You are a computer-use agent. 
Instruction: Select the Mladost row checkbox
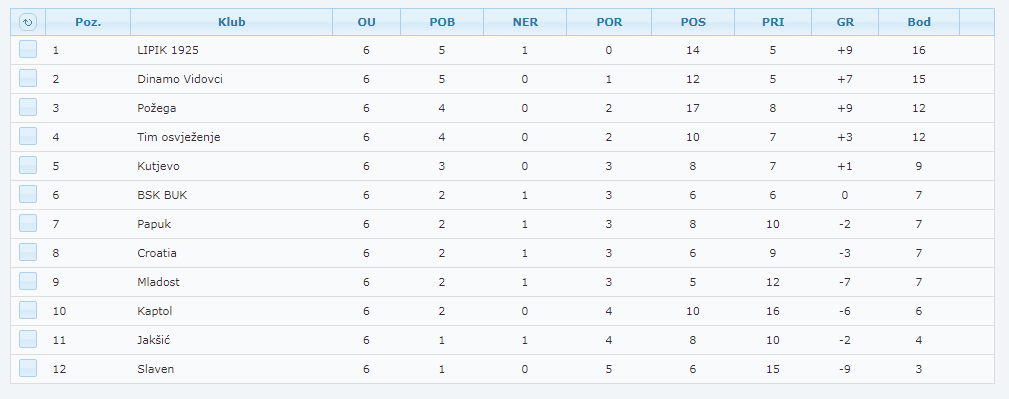28,281
